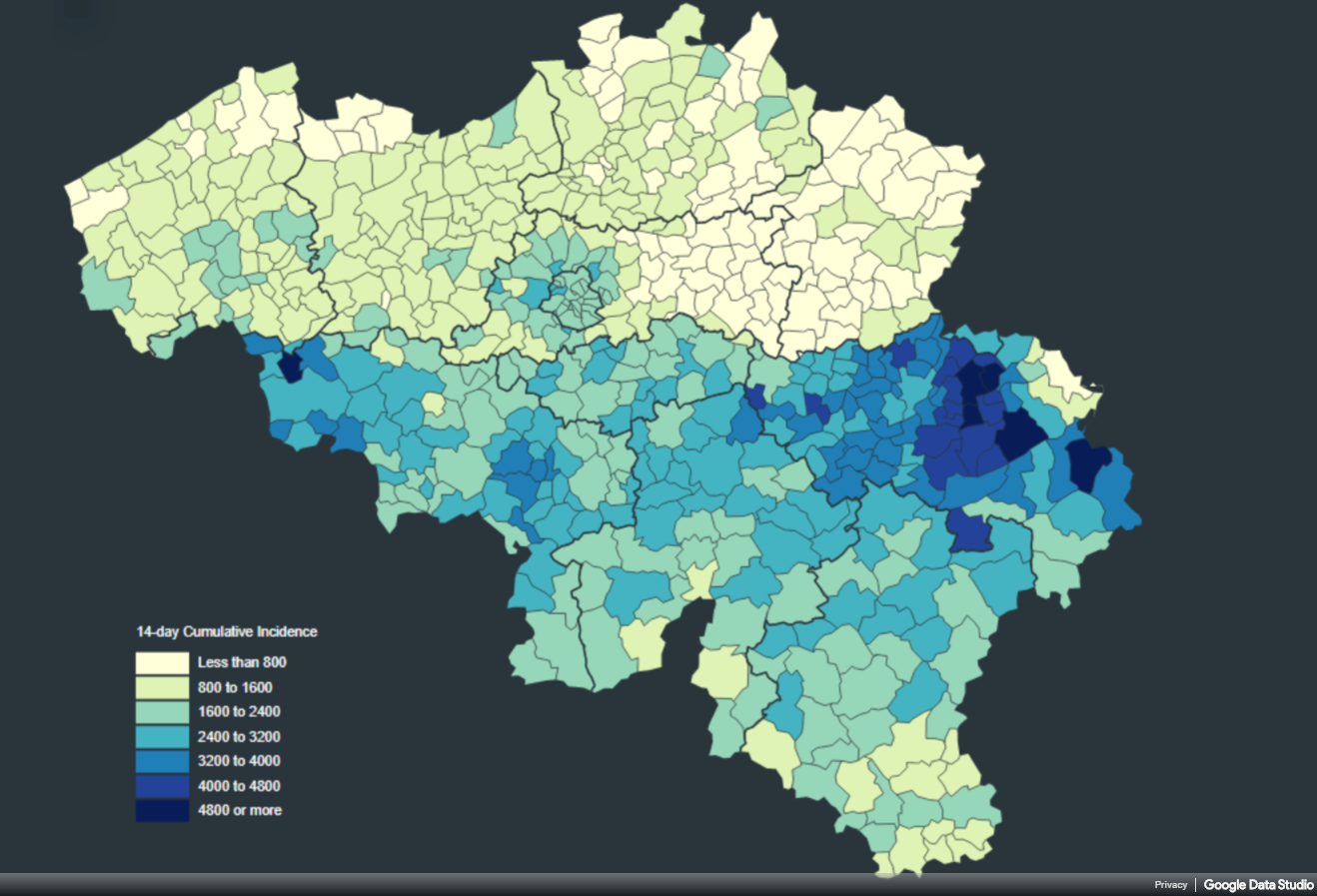The width and height of the screenshot is (1317, 896).
Task: Click the '4800 or more' legend label text
Action: (x=240, y=810)
